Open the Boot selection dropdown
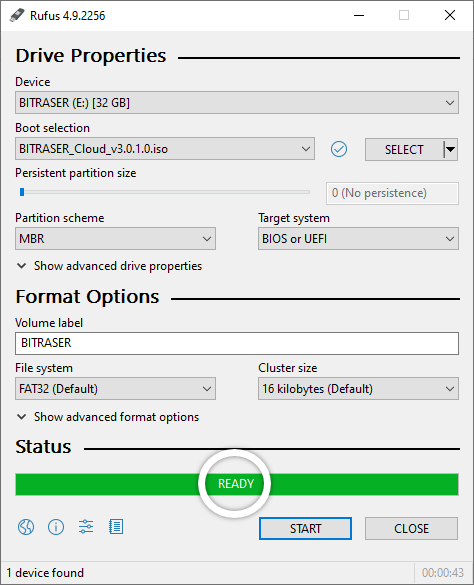Viewport: 474px width, 585px height. coord(165,149)
